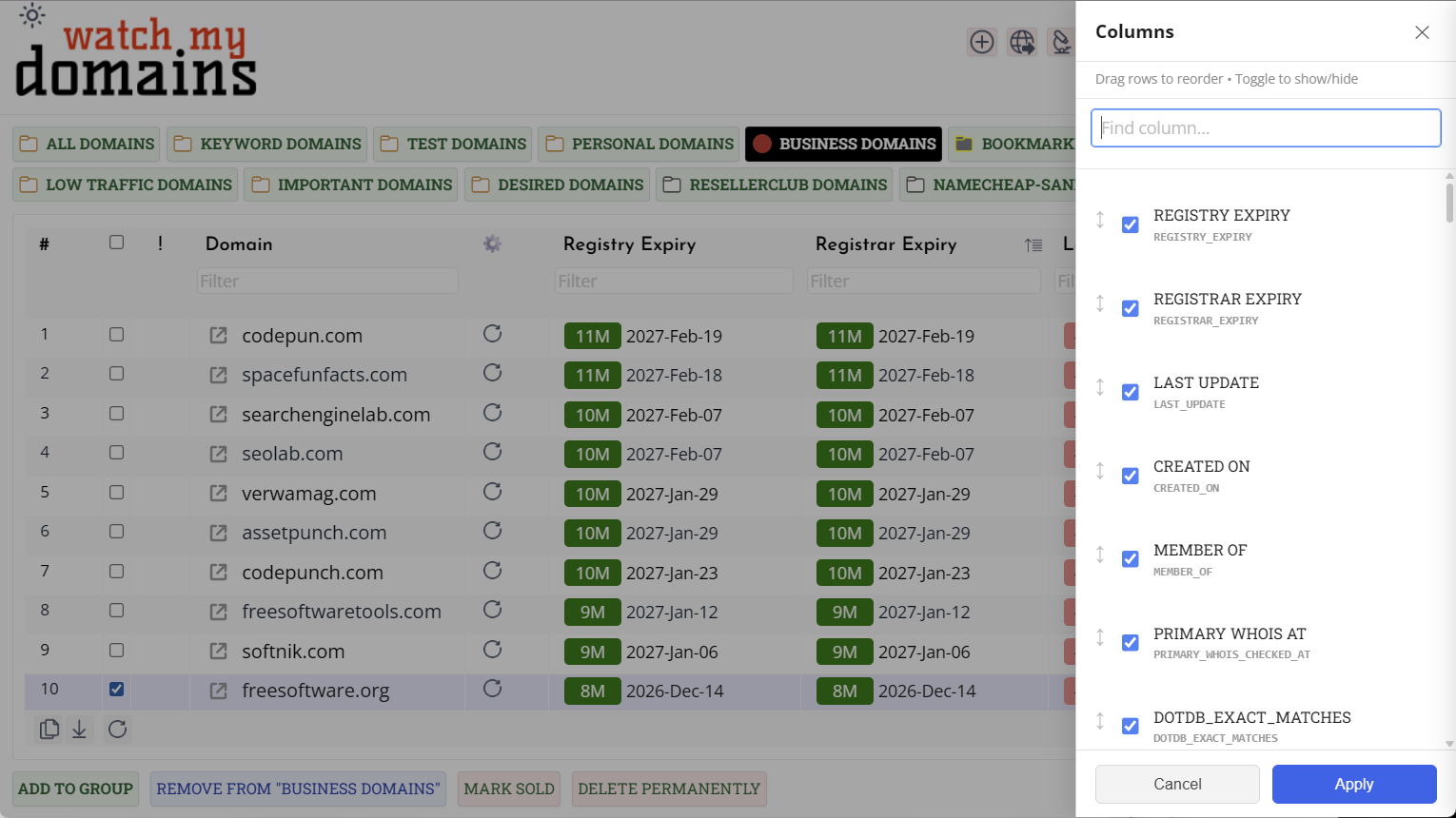Click the download icon below the table

[80, 729]
